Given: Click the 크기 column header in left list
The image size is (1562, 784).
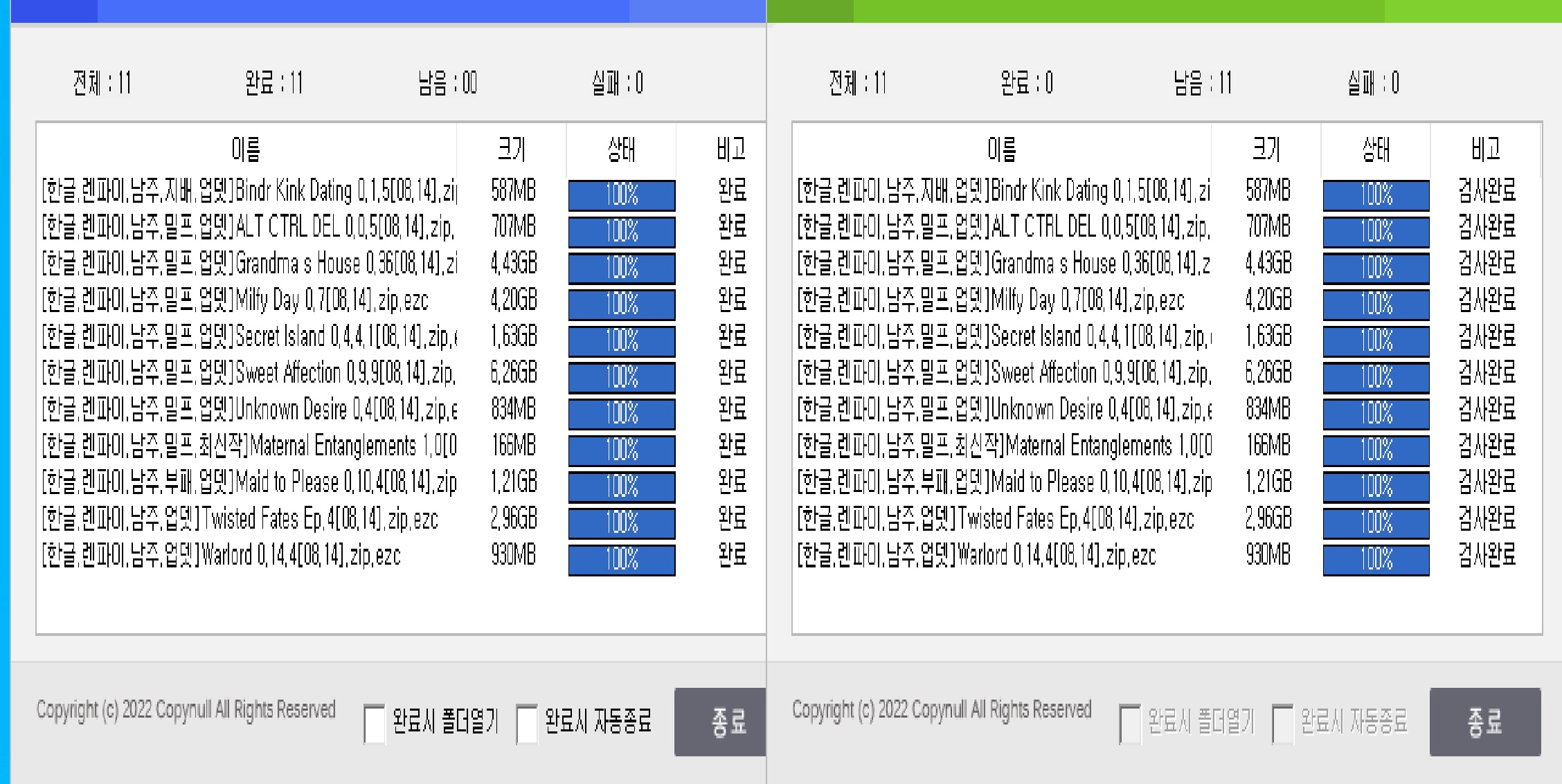Looking at the screenshot, I should [x=512, y=149].
